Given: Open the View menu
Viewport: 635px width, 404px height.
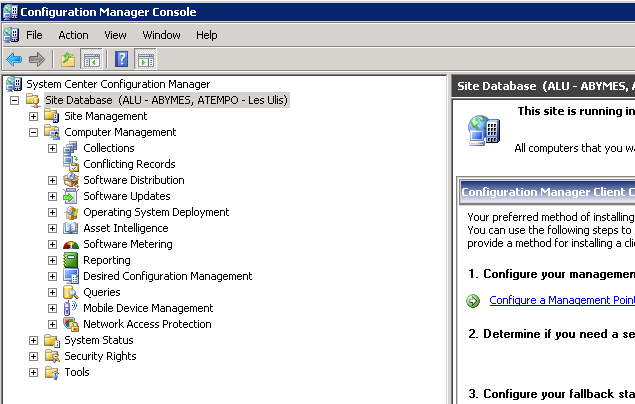Looking at the screenshot, I should coord(115,35).
